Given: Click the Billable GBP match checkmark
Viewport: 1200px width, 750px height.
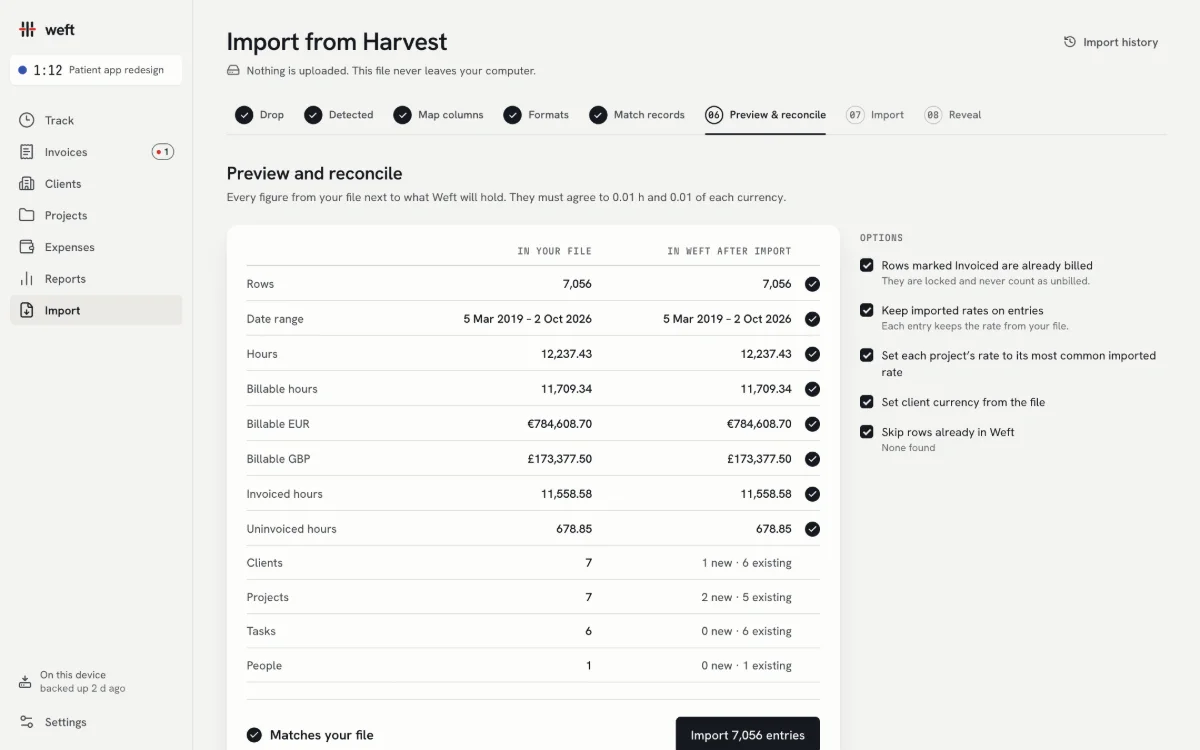Looking at the screenshot, I should click(x=812, y=459).
